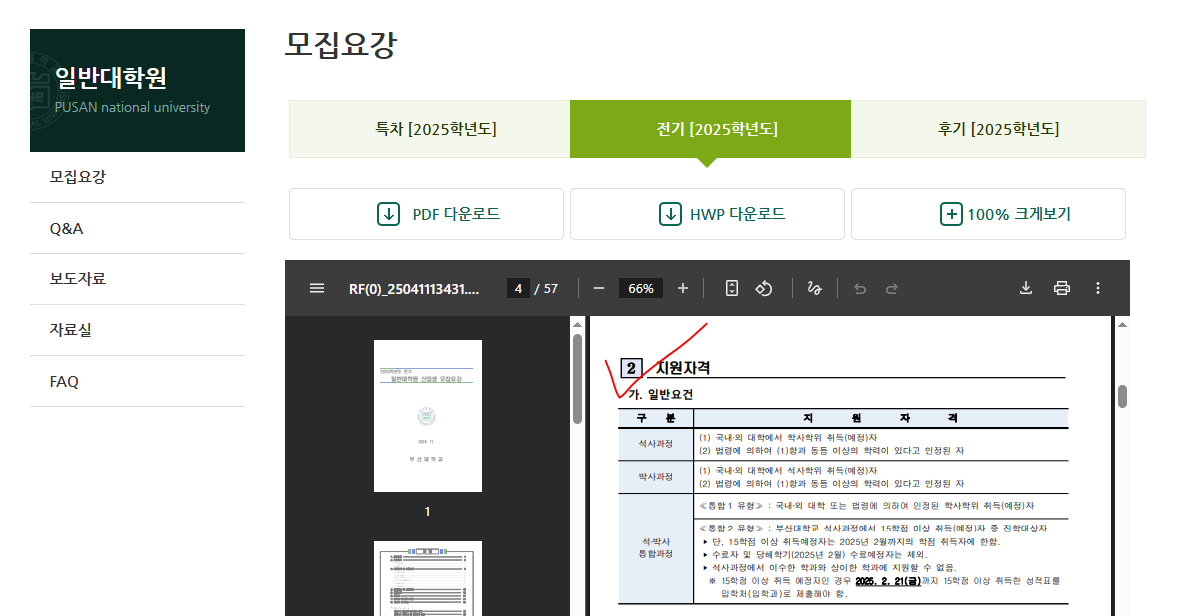This screenshot has height=616, width=1178.
Task: Switch to the 후기 [2025학년도] tab
Action: pos(997,129)
